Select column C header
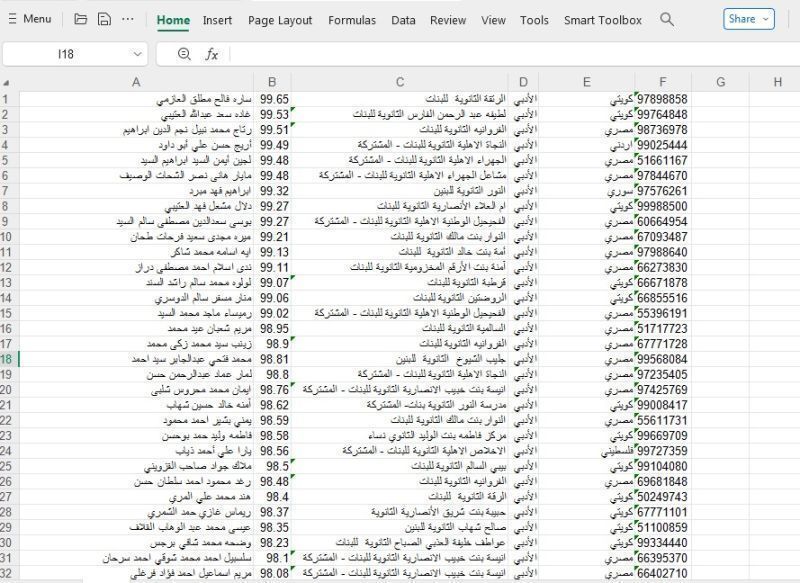This screenshot has height=583, width=800. coord(399,82)
